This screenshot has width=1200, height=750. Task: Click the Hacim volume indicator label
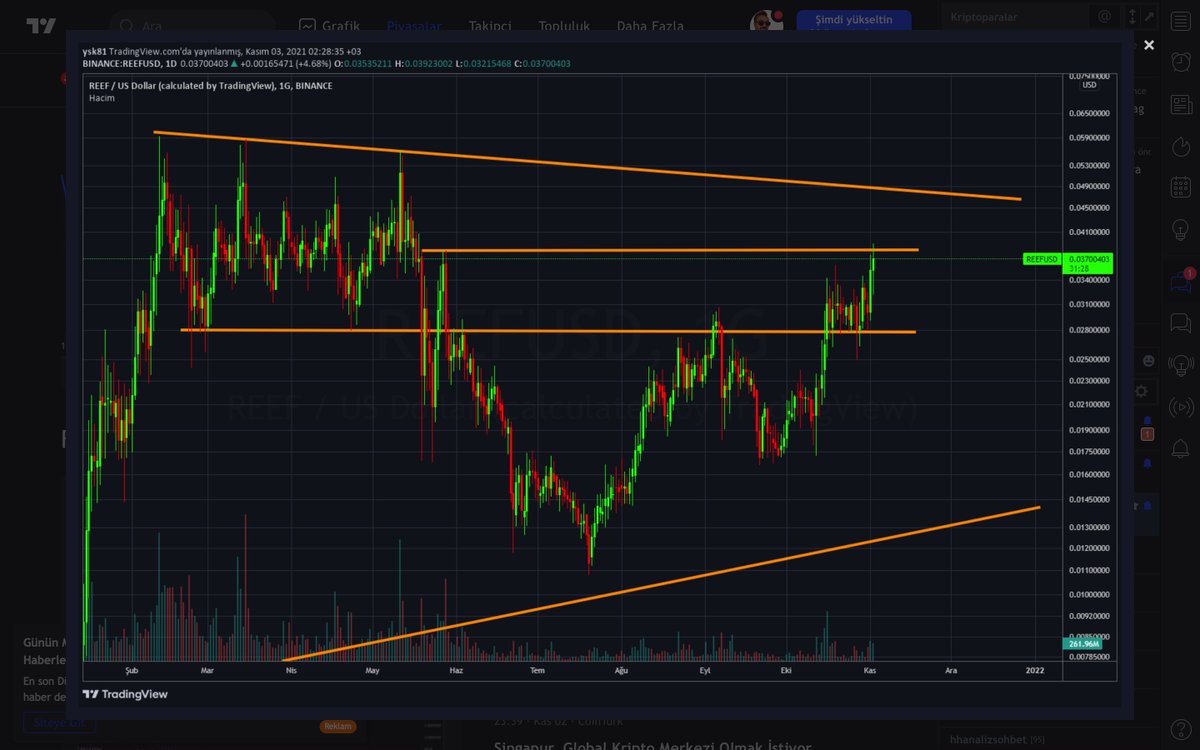tap(100, 98)
